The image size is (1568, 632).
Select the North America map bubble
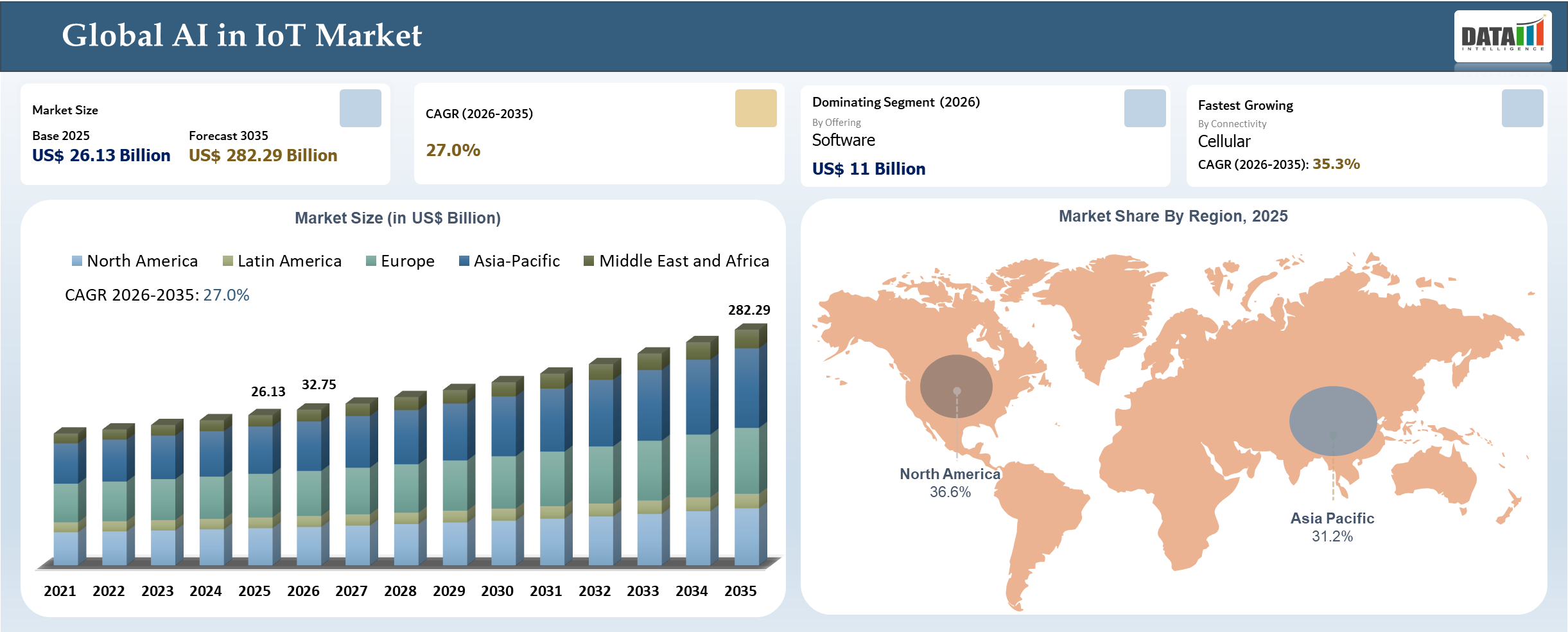pos(956,387)
